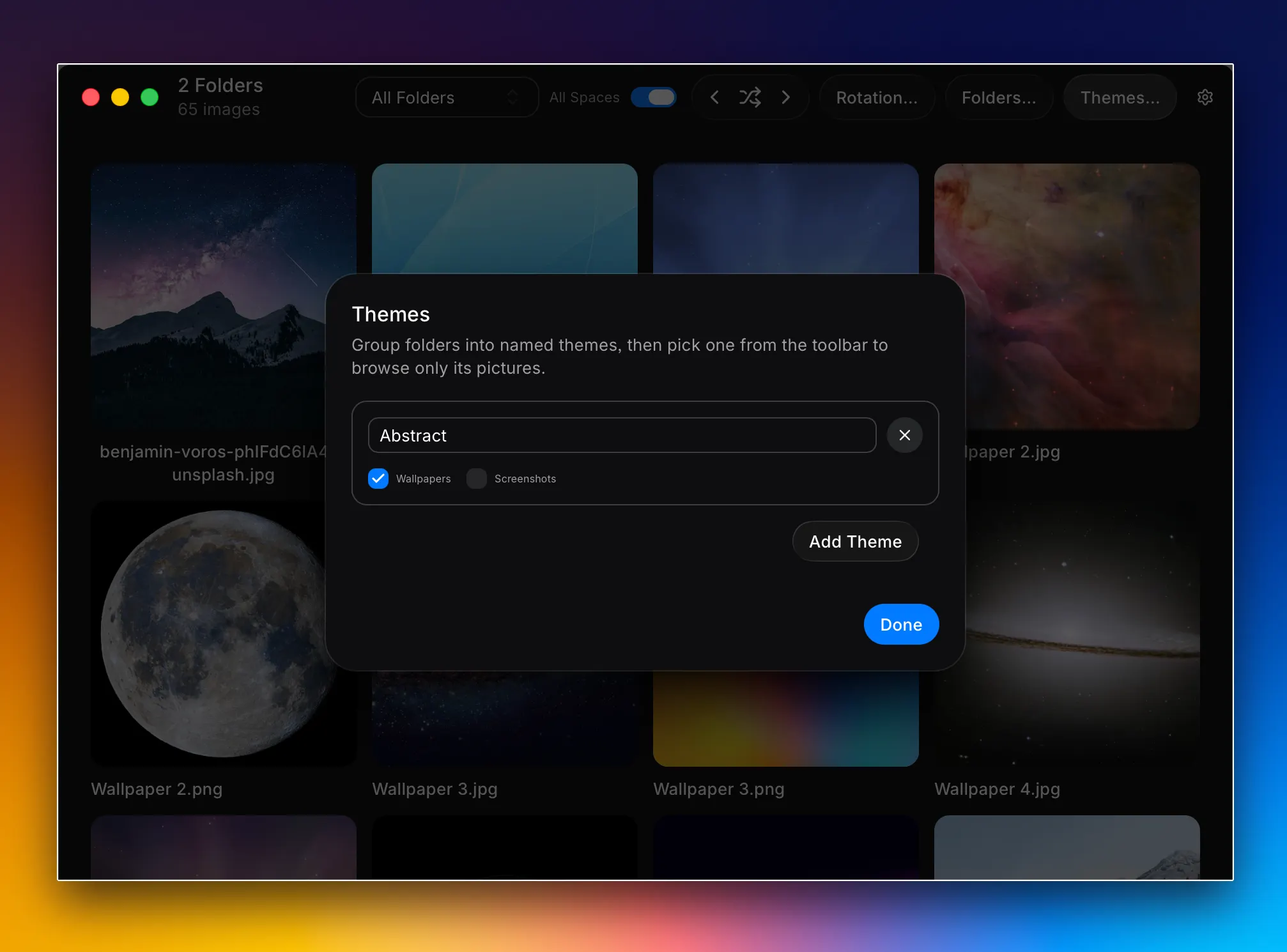Go to next wallpaper arrow
Screen dimensions: 1287x952
click(786, 97)
